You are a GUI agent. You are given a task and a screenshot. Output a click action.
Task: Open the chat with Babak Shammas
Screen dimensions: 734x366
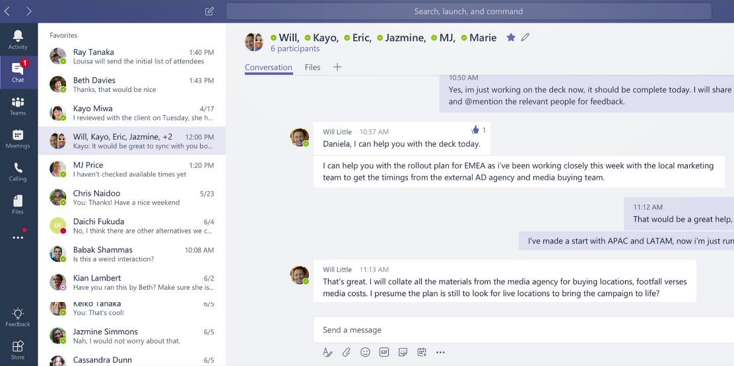pos(132,254)
